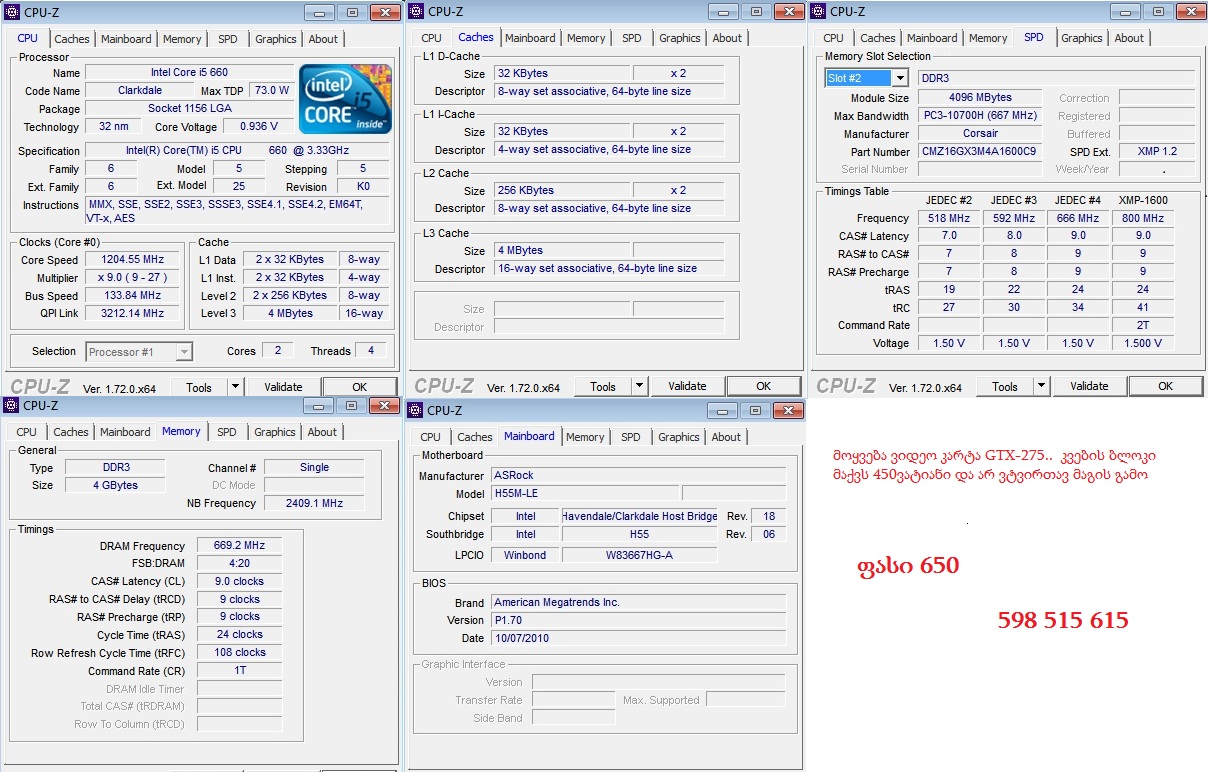1208x772 pixels.
Task: Click the Intel Core i5 inside logo
Action: [x=345, y=98]
